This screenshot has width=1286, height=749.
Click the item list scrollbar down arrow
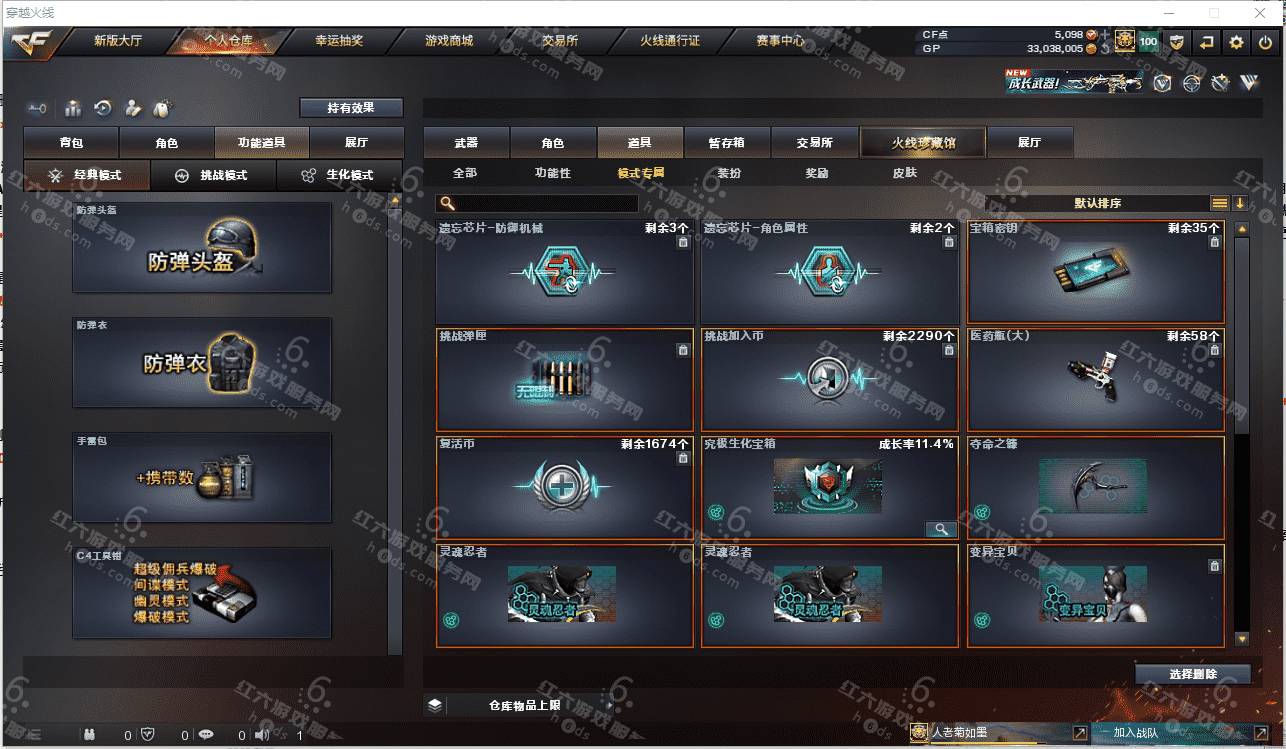click(x=1242, y=638)
